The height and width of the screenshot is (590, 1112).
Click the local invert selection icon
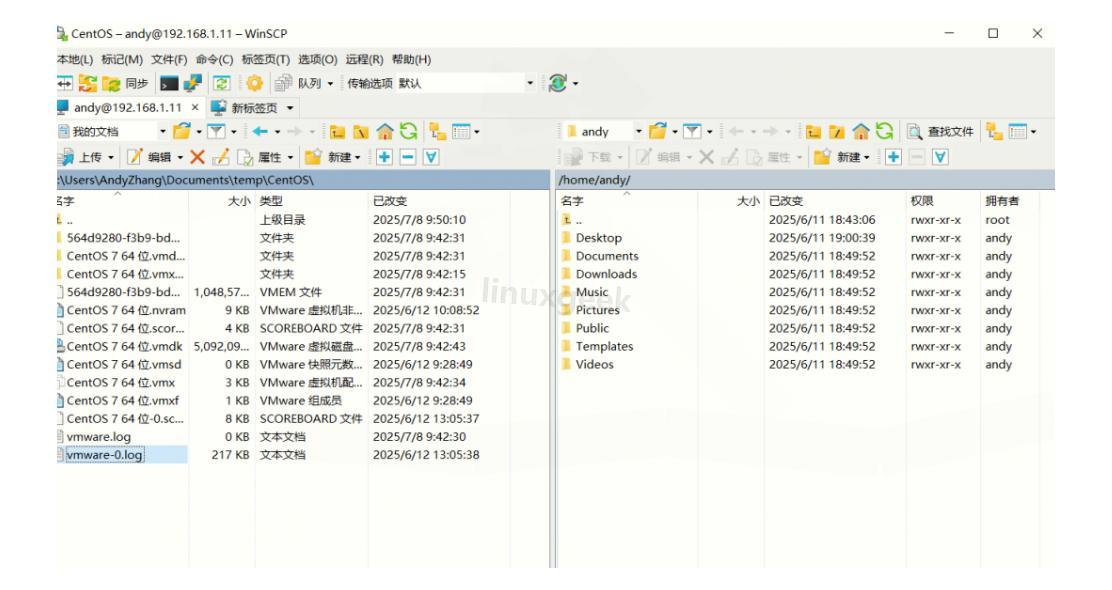click(x=431, y=157)
